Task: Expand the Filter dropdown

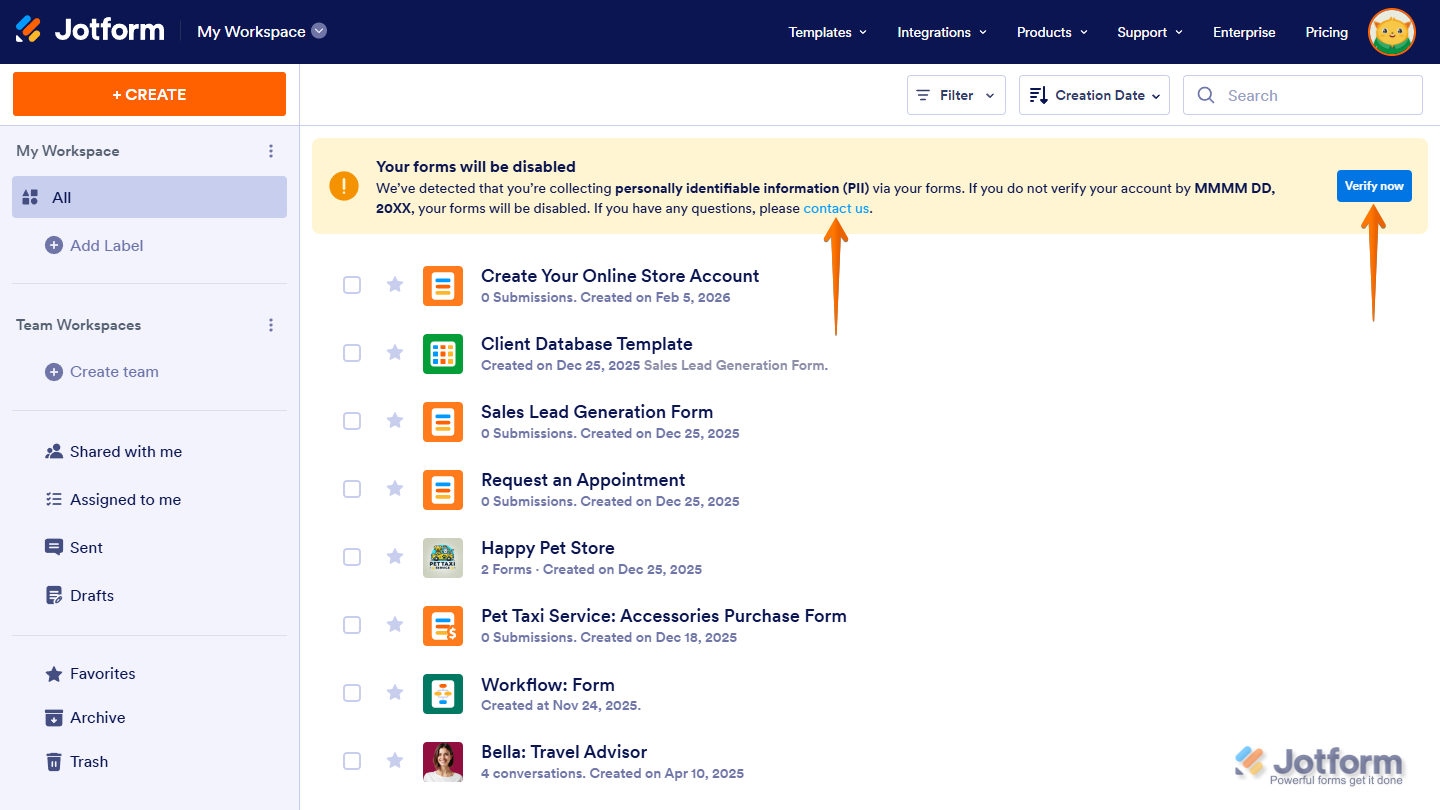Action: tap(956, 95)
